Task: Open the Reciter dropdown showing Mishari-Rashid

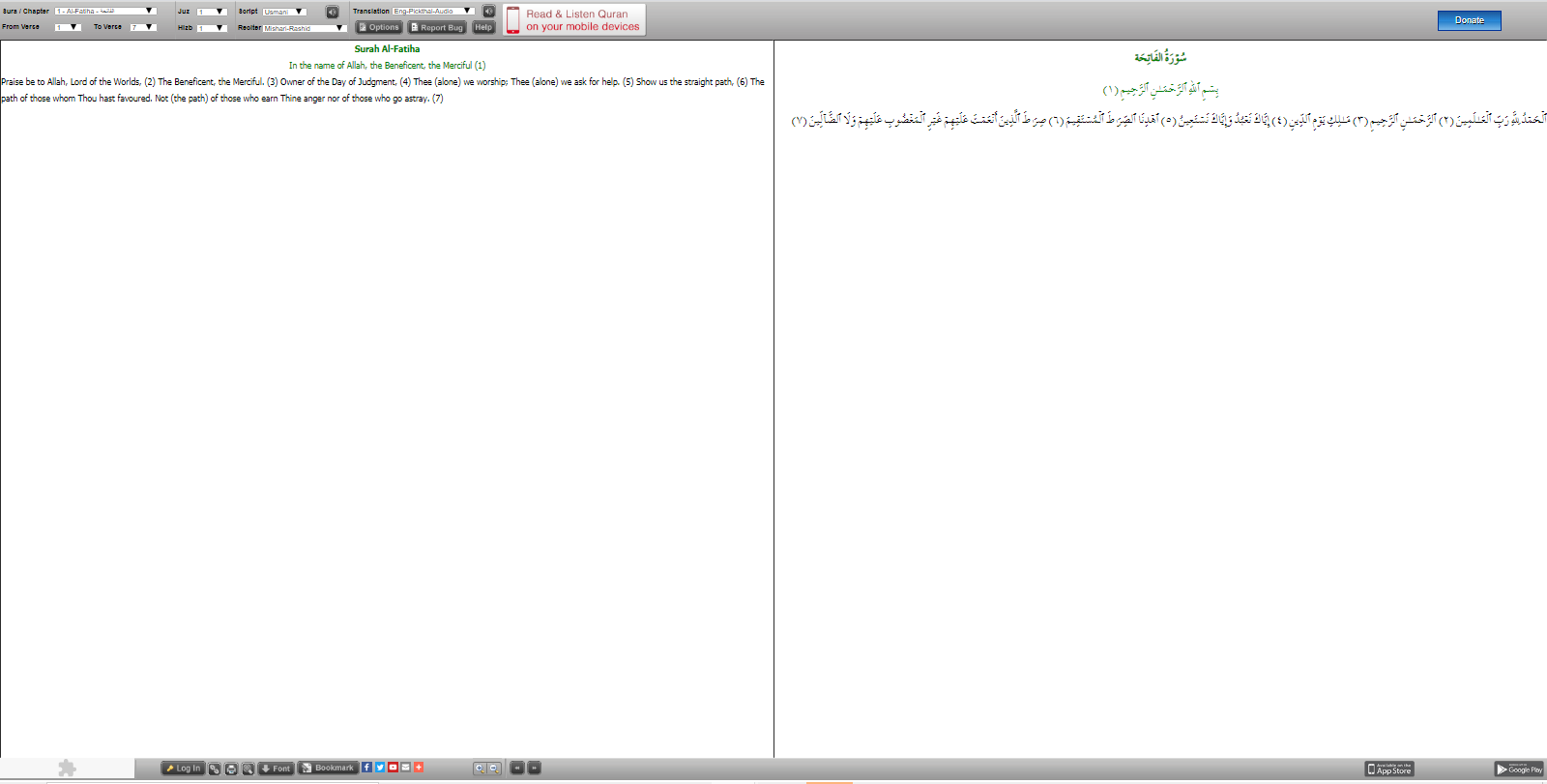Action: click(305, 28)
